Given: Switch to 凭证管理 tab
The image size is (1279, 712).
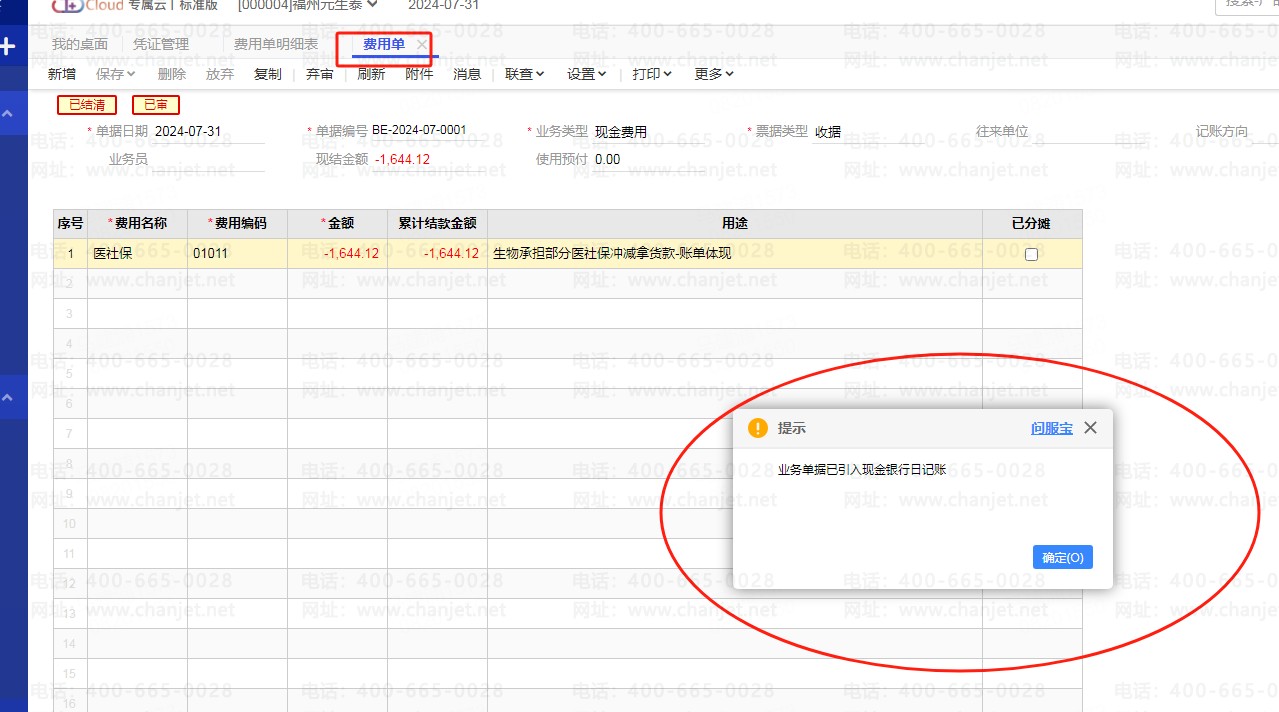Looking at the screenshot, I should click(x=161, y=44).
